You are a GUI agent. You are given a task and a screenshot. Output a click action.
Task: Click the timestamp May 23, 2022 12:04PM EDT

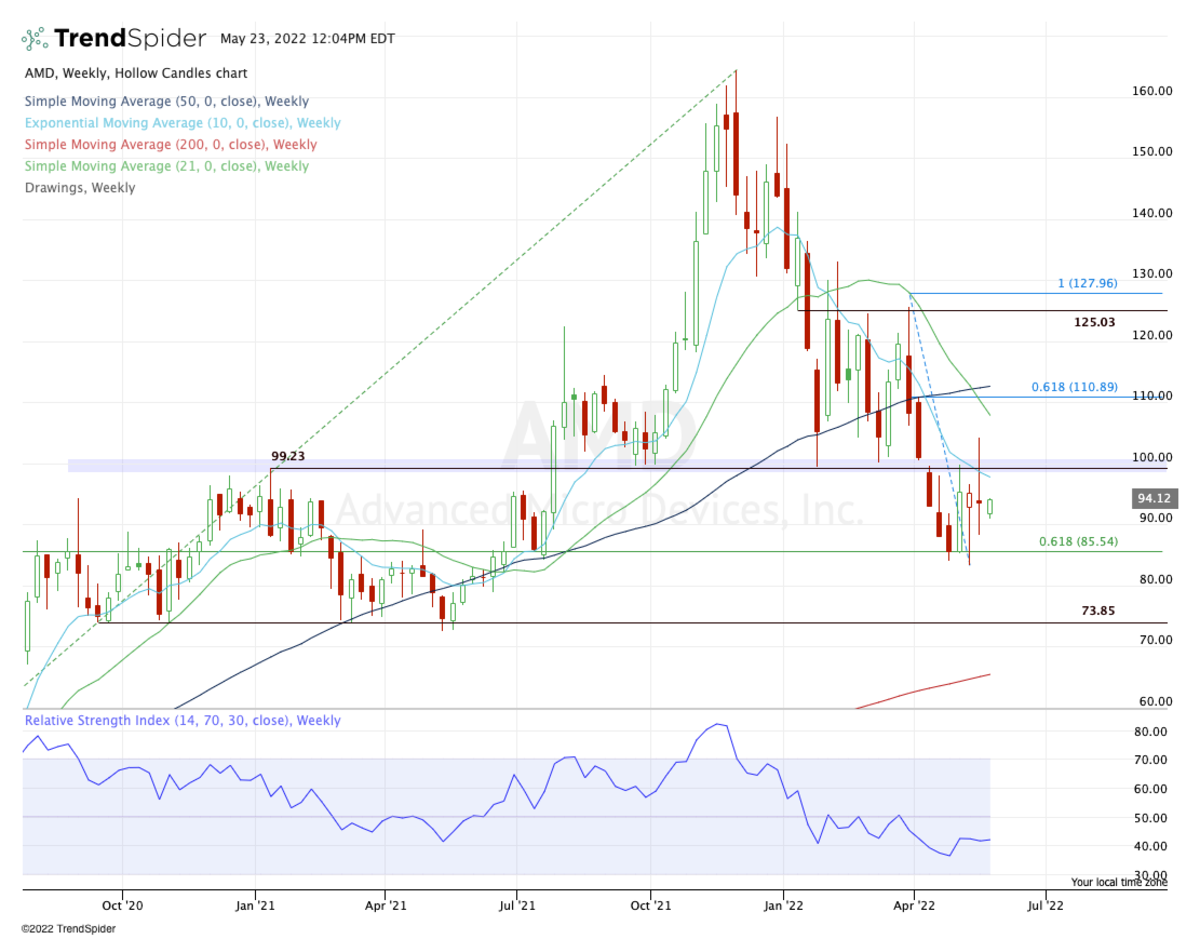click(308, 39)
